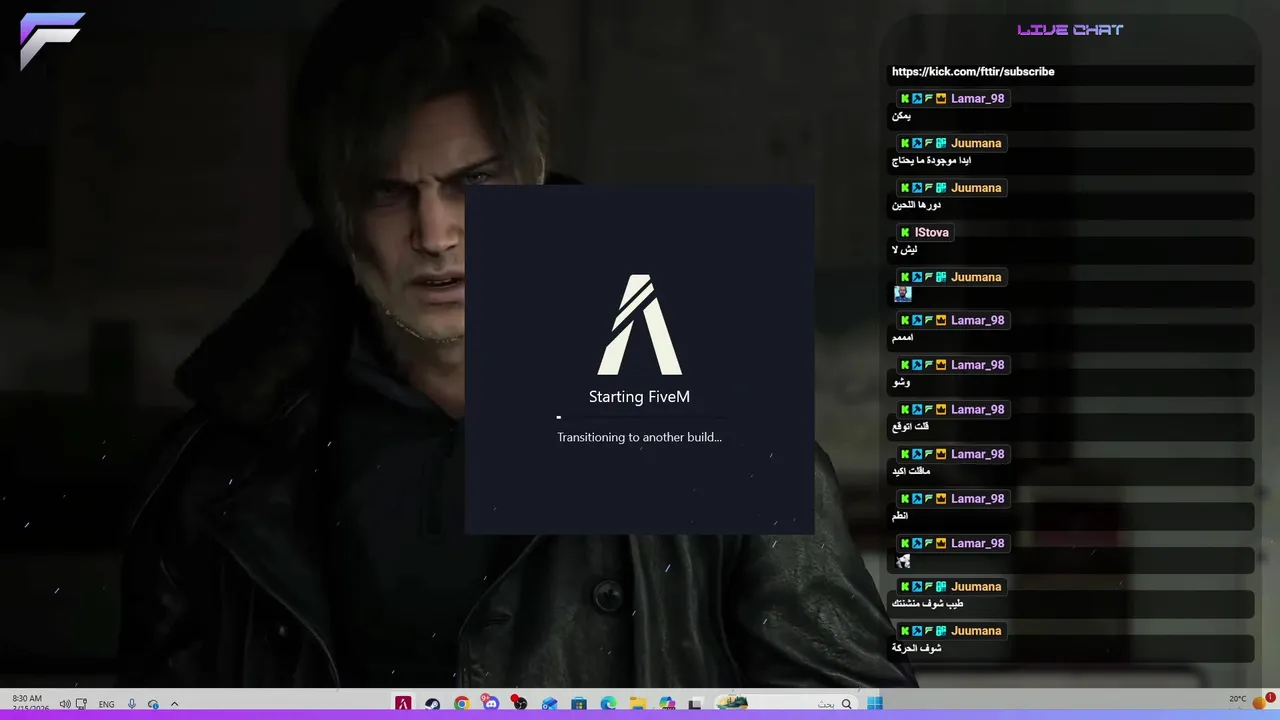The height and width of the screenshot is (720, 1280).
Task: Click "Transitioning to another build..." status text
Action: point(639,437)
